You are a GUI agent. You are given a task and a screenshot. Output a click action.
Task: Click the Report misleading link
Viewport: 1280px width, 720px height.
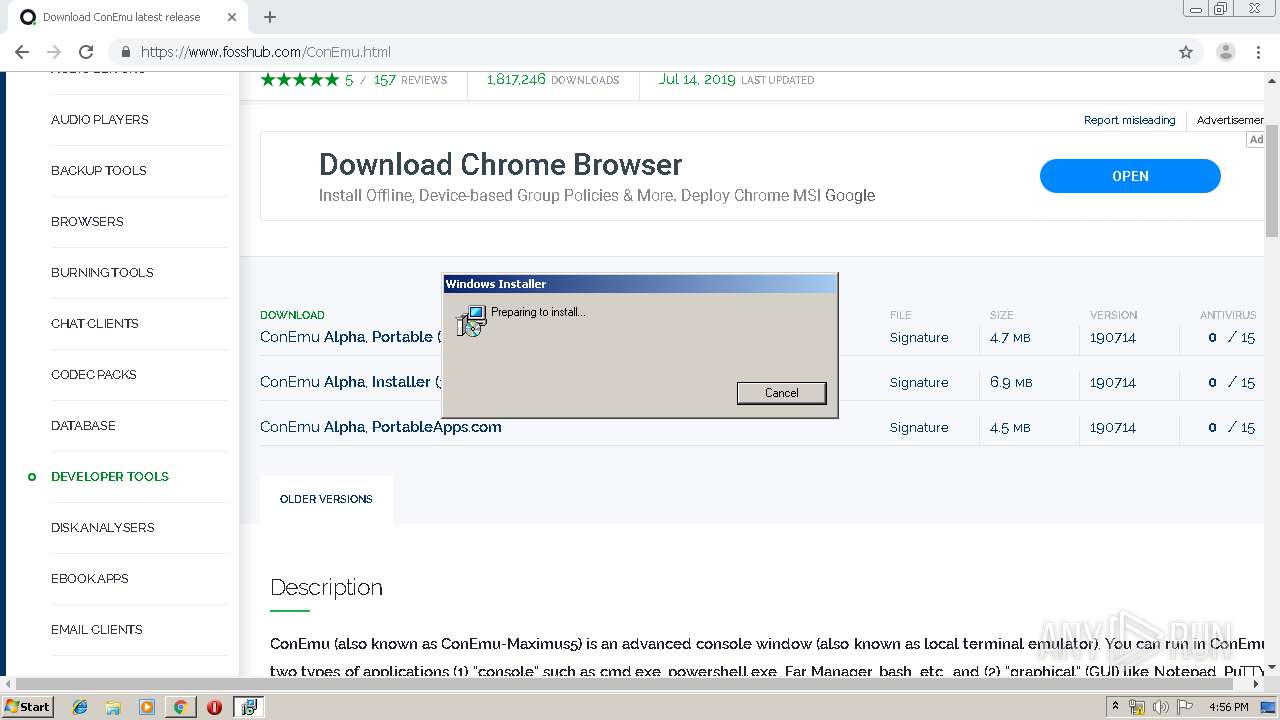[1129, 120]
